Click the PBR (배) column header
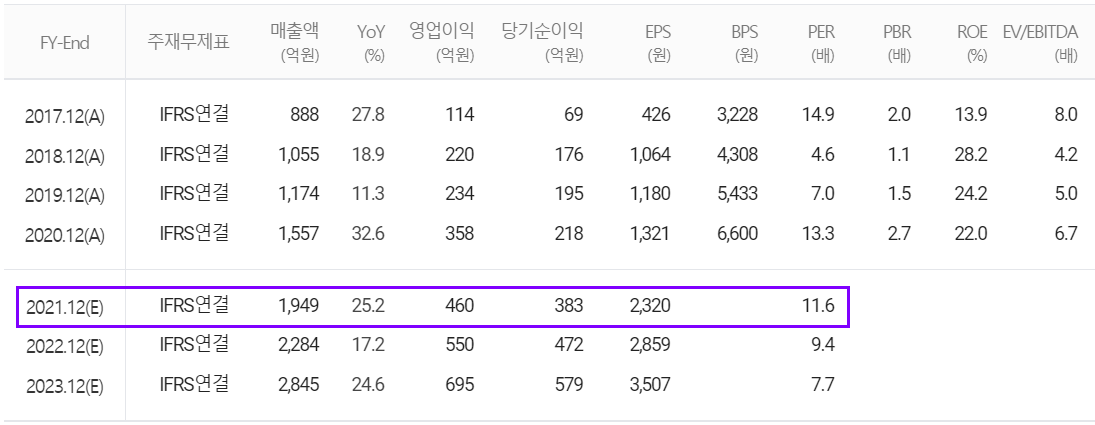Viewport: 1095px width, 425px height. click(897, 43)
